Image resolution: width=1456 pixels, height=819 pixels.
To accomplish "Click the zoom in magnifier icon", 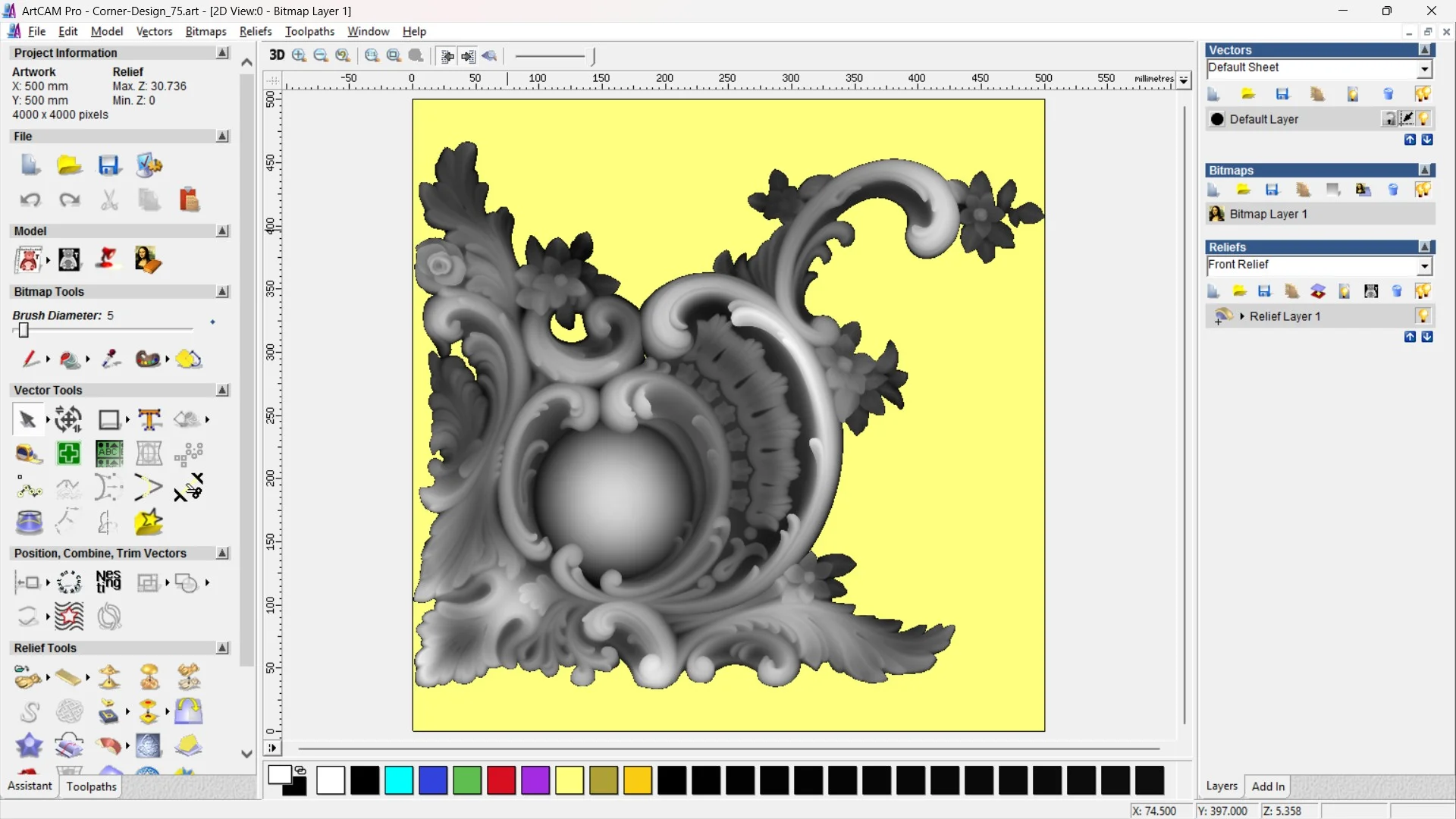I will coord(299,55).
